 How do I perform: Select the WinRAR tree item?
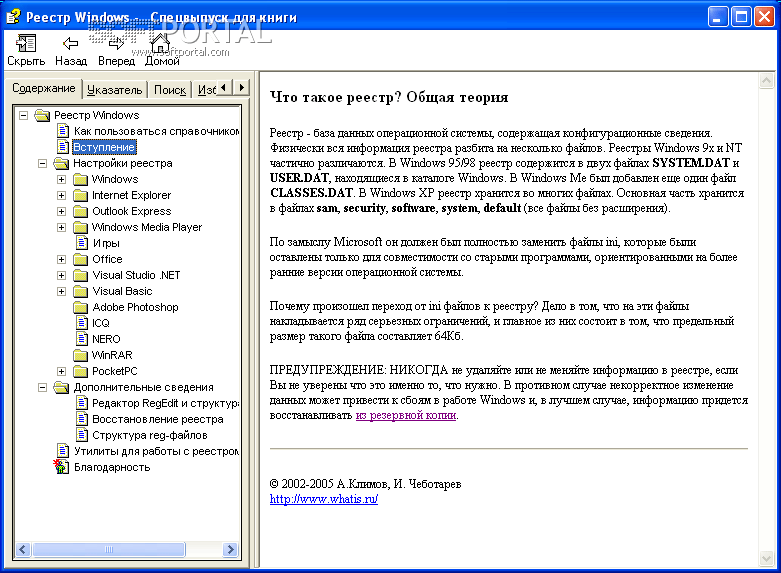coord(112,355)
